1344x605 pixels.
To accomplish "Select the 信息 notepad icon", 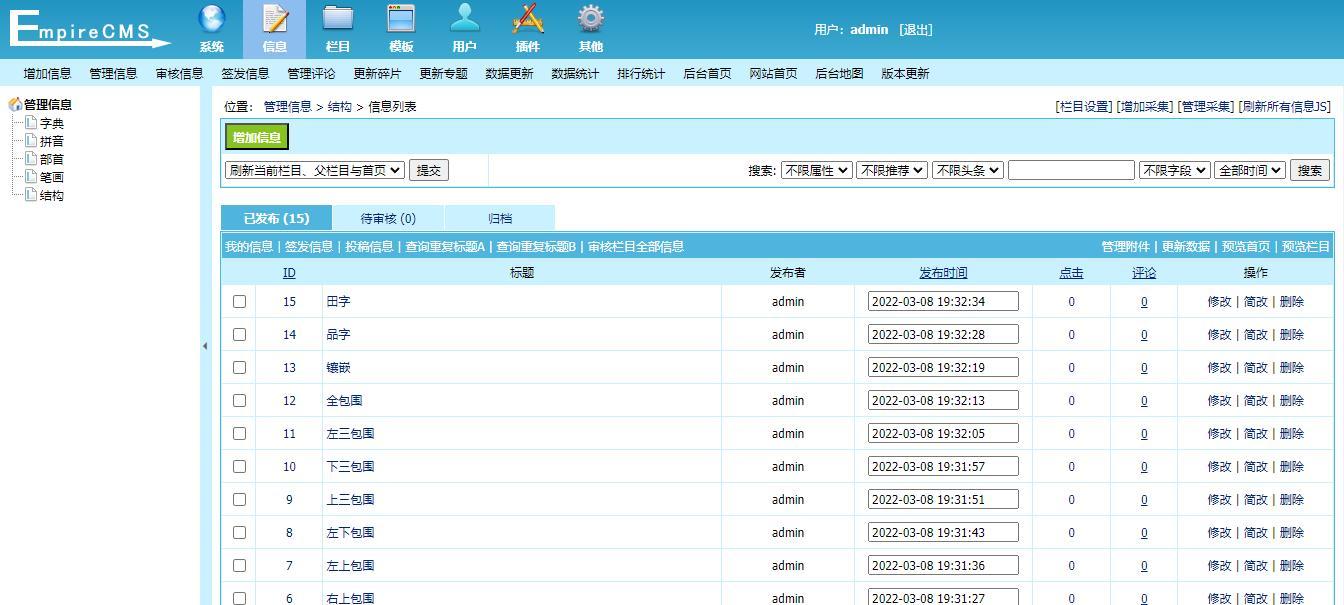I will (275, 20).
